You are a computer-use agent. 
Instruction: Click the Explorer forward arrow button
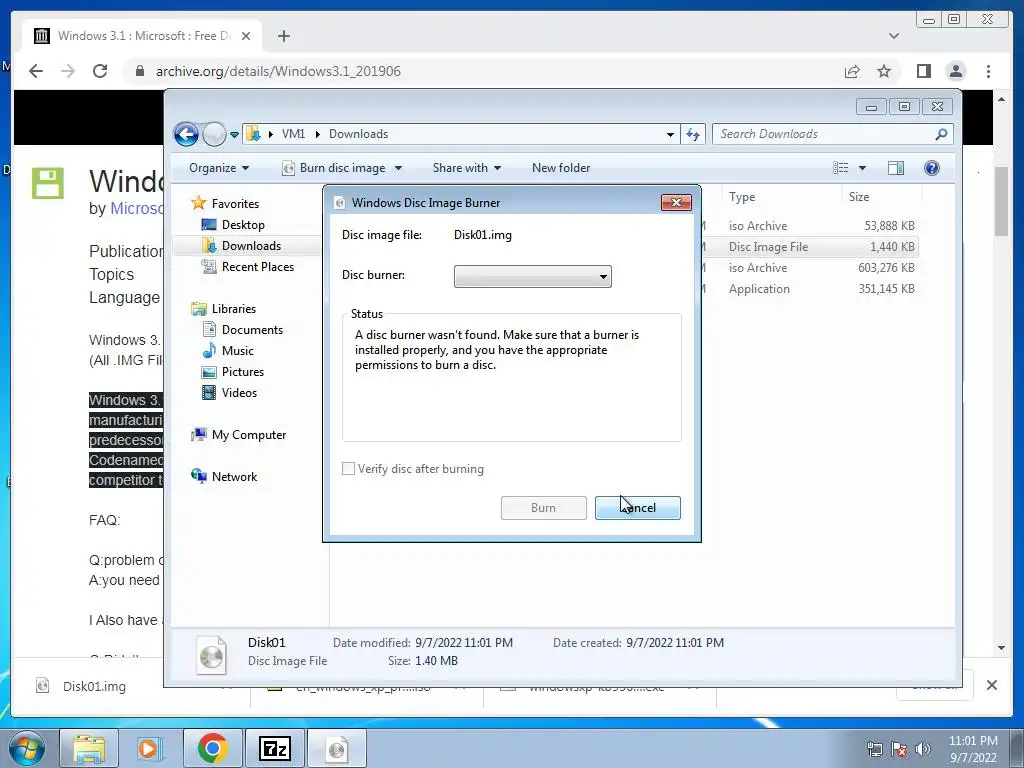pos(214,135)
